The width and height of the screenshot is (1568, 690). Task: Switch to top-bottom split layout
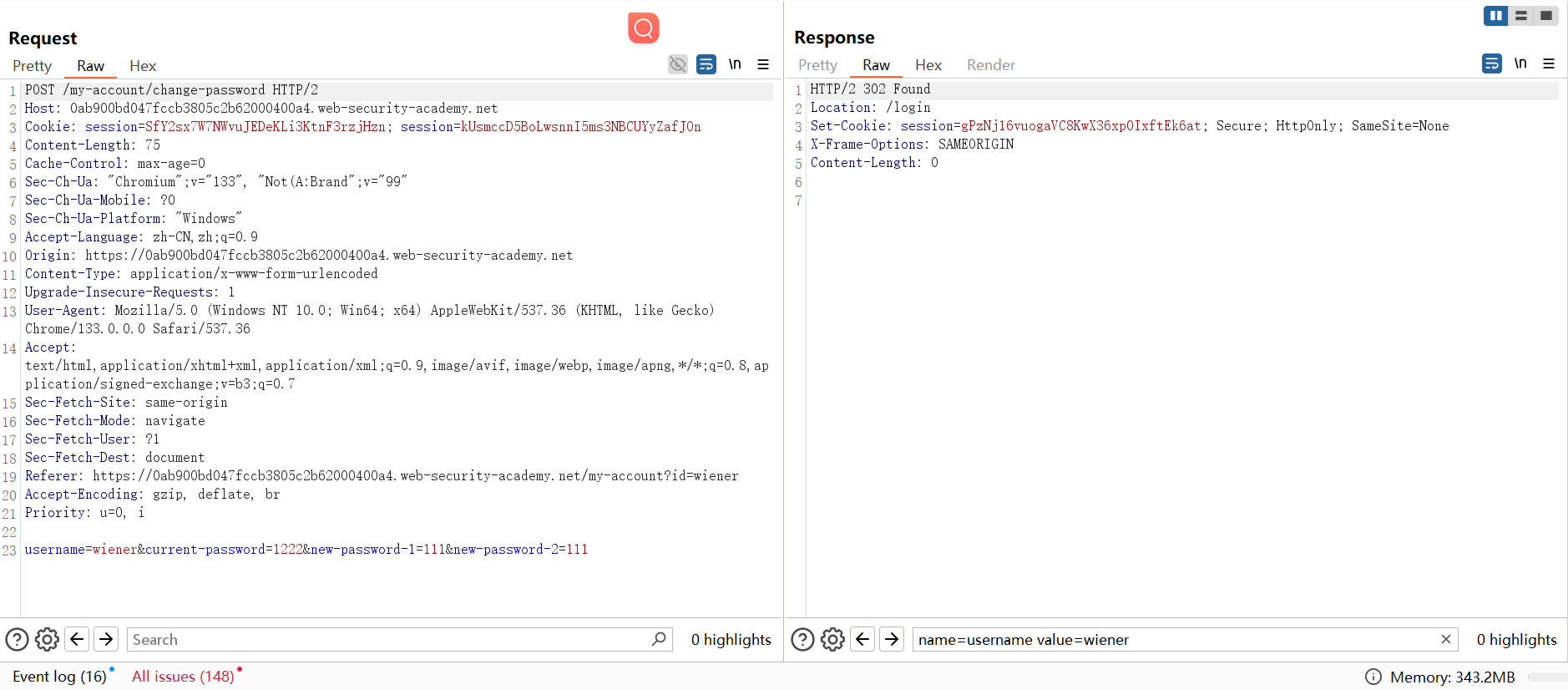click(1521, 15)
